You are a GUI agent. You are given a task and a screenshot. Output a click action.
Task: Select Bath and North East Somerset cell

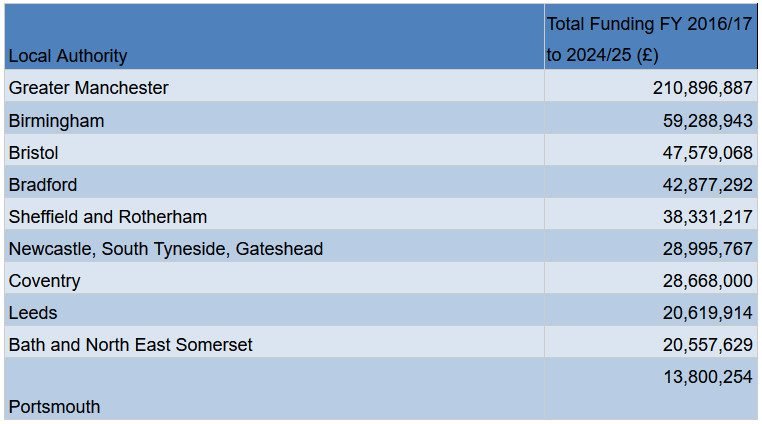click(131, 345)
